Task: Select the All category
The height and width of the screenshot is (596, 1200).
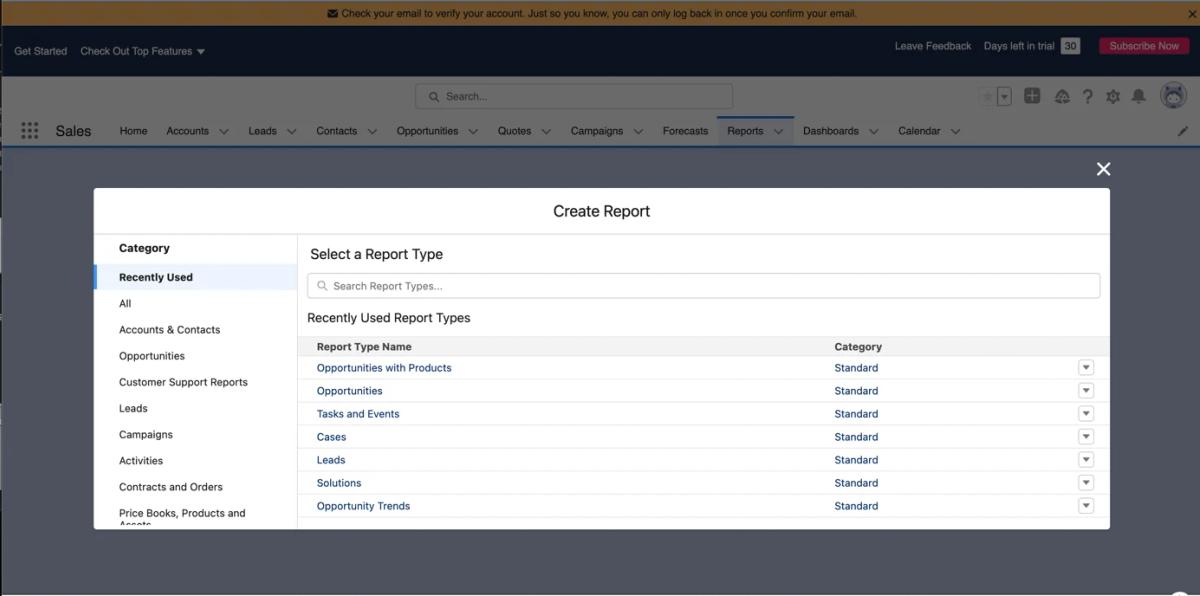Action: click(125, 304)
